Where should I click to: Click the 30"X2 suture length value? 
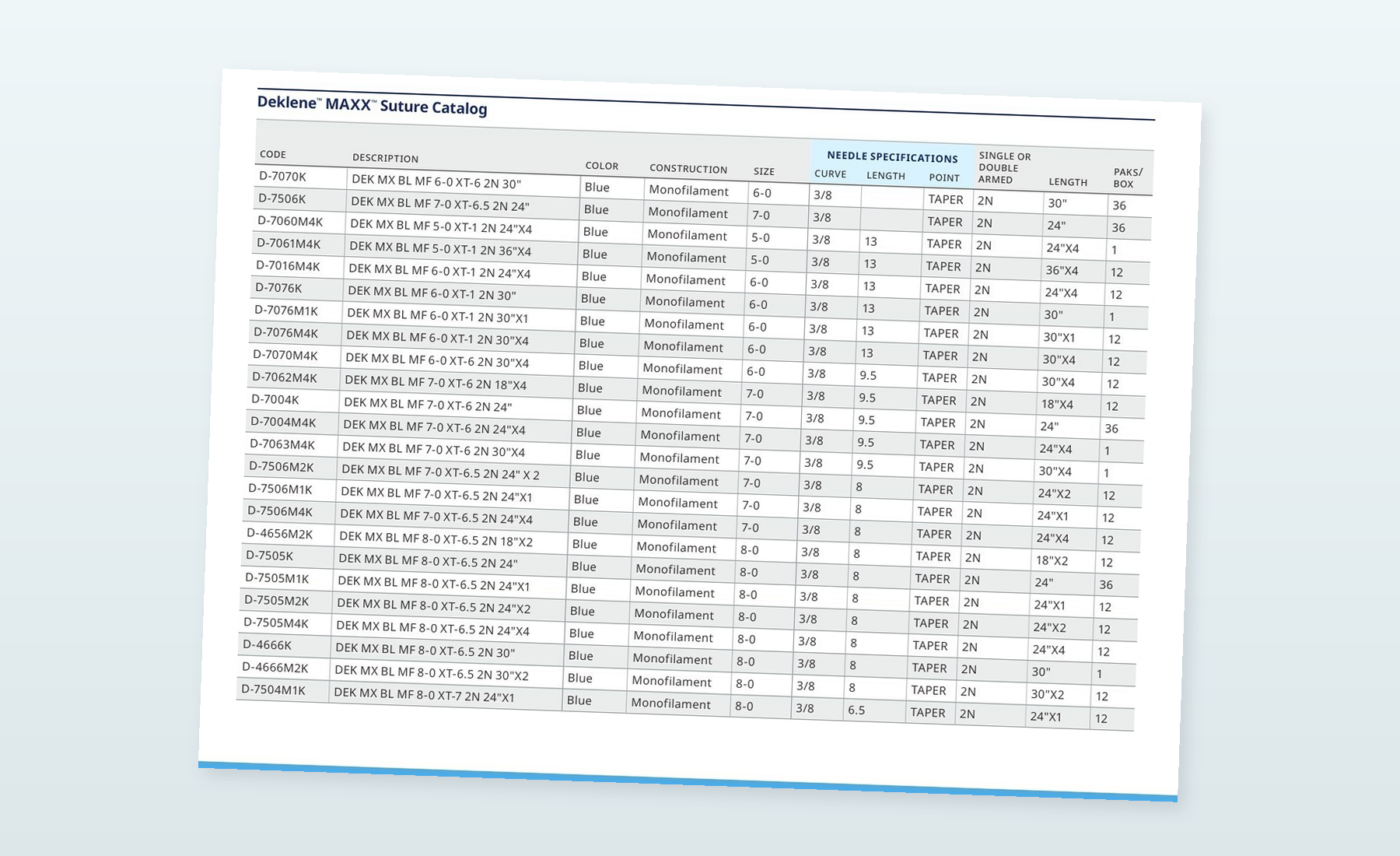(x=1047, y=694)
